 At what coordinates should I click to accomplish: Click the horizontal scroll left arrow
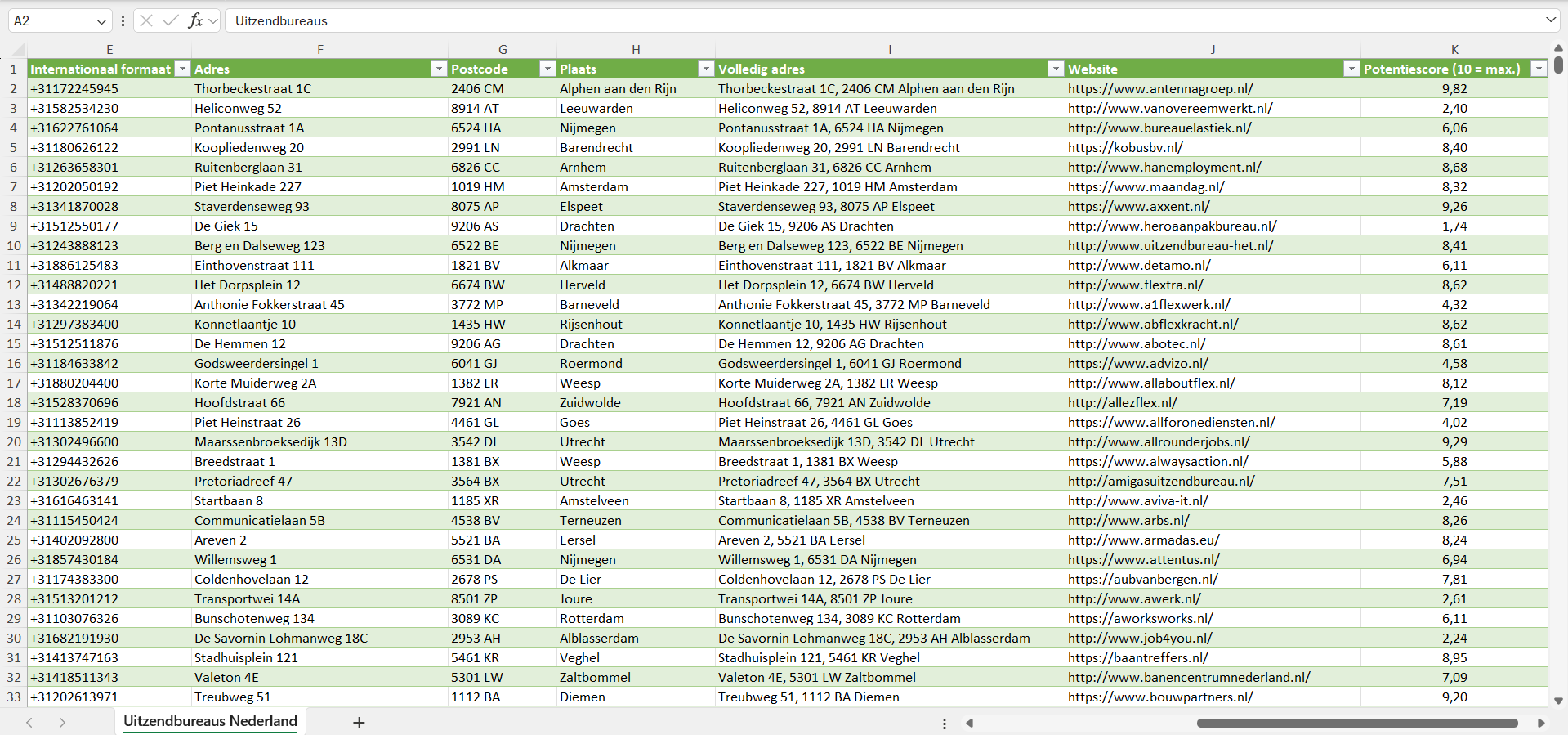point(970,723)
